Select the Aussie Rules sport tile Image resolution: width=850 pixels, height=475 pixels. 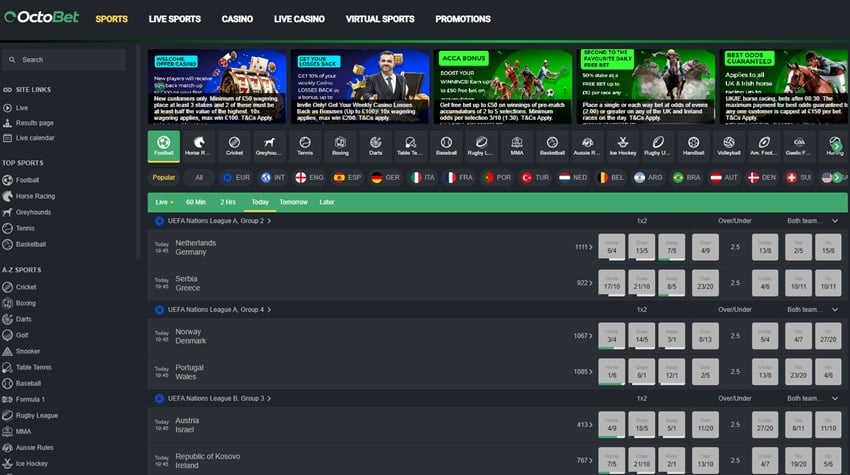tap(588, 146)
